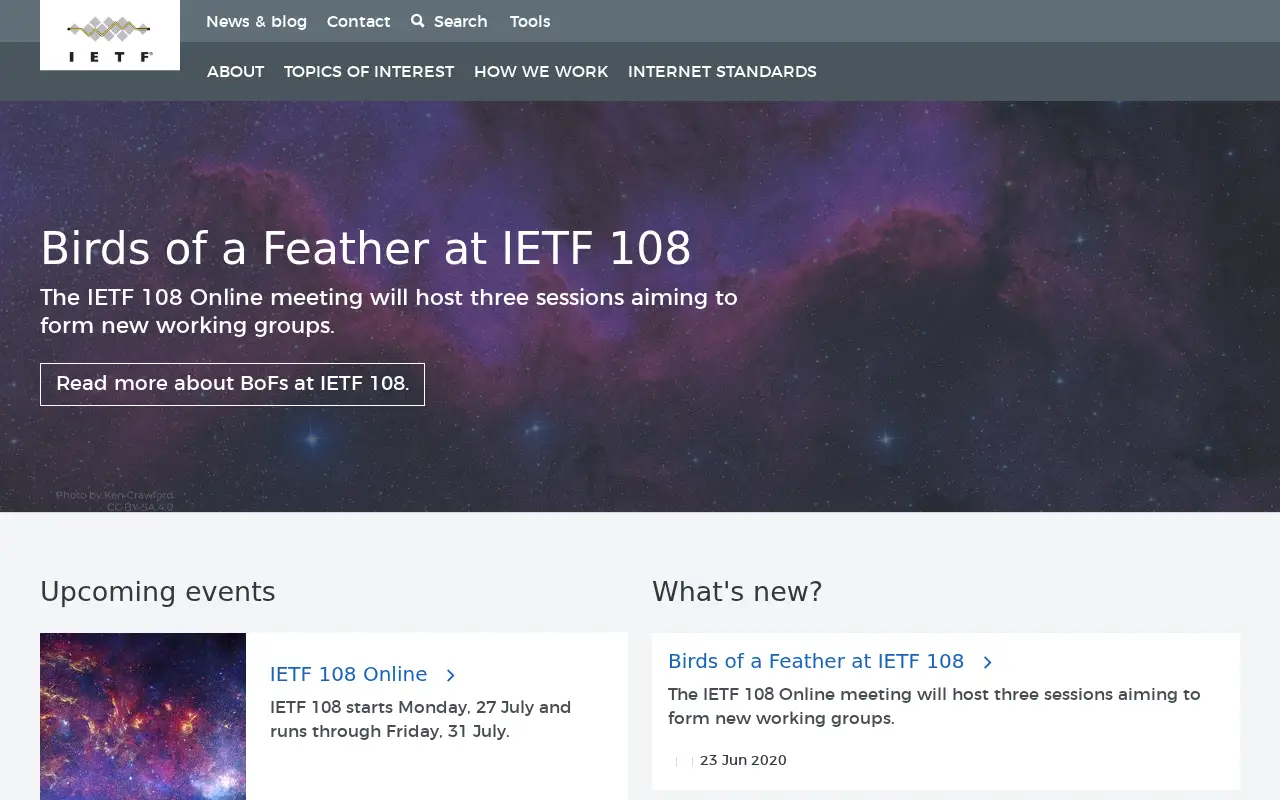Click the What's new? heading

[x=737, y=592]
